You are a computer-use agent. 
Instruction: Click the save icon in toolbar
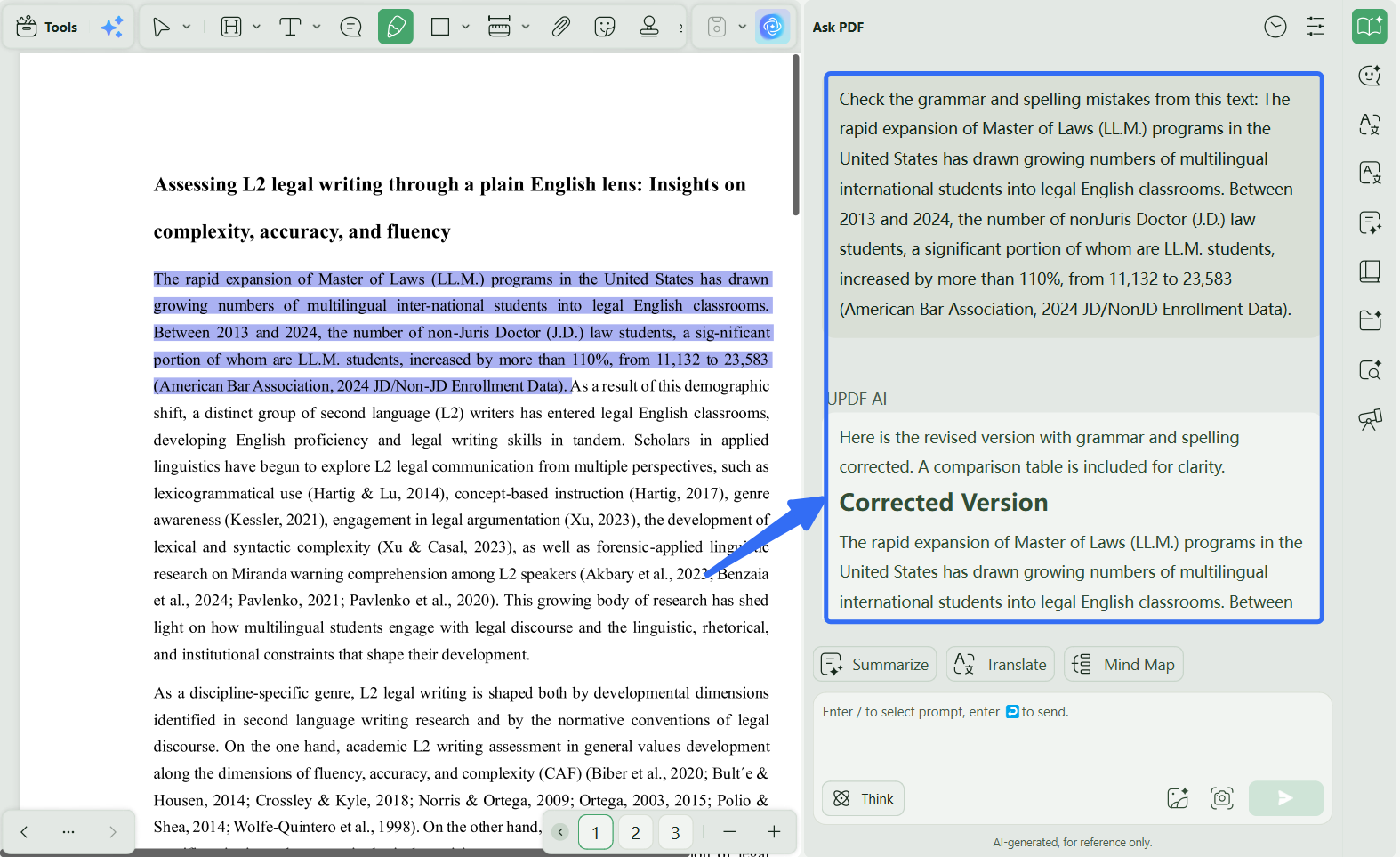[717, 27]
